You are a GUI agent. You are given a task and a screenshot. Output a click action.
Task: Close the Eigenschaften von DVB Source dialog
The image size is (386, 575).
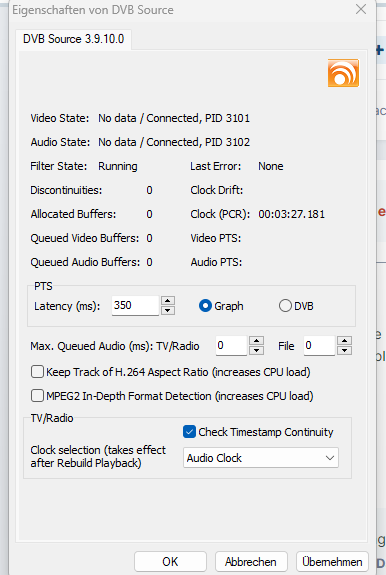(x=361, y=10)
